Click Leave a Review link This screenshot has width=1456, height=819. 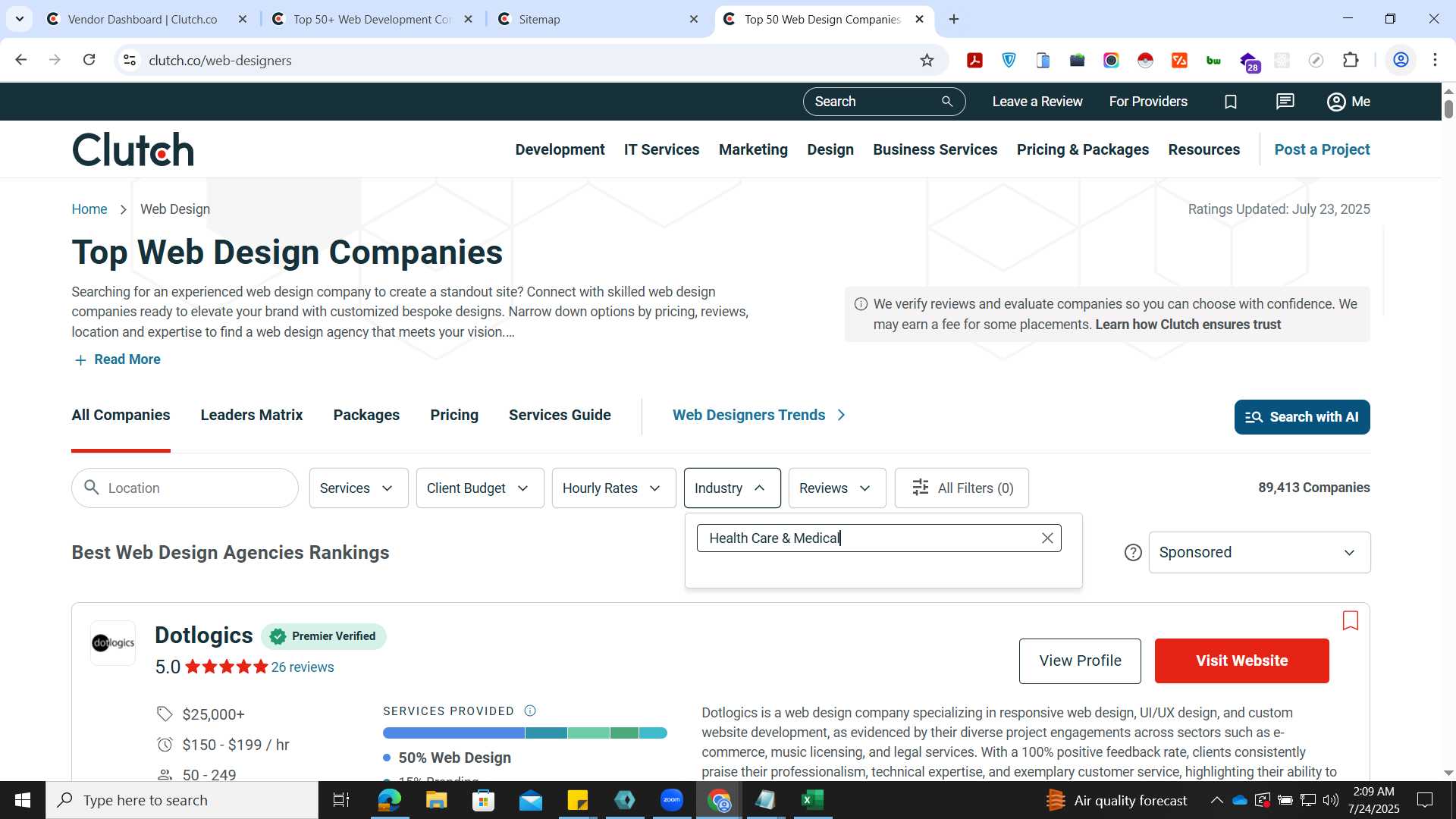coord(1037,102)
